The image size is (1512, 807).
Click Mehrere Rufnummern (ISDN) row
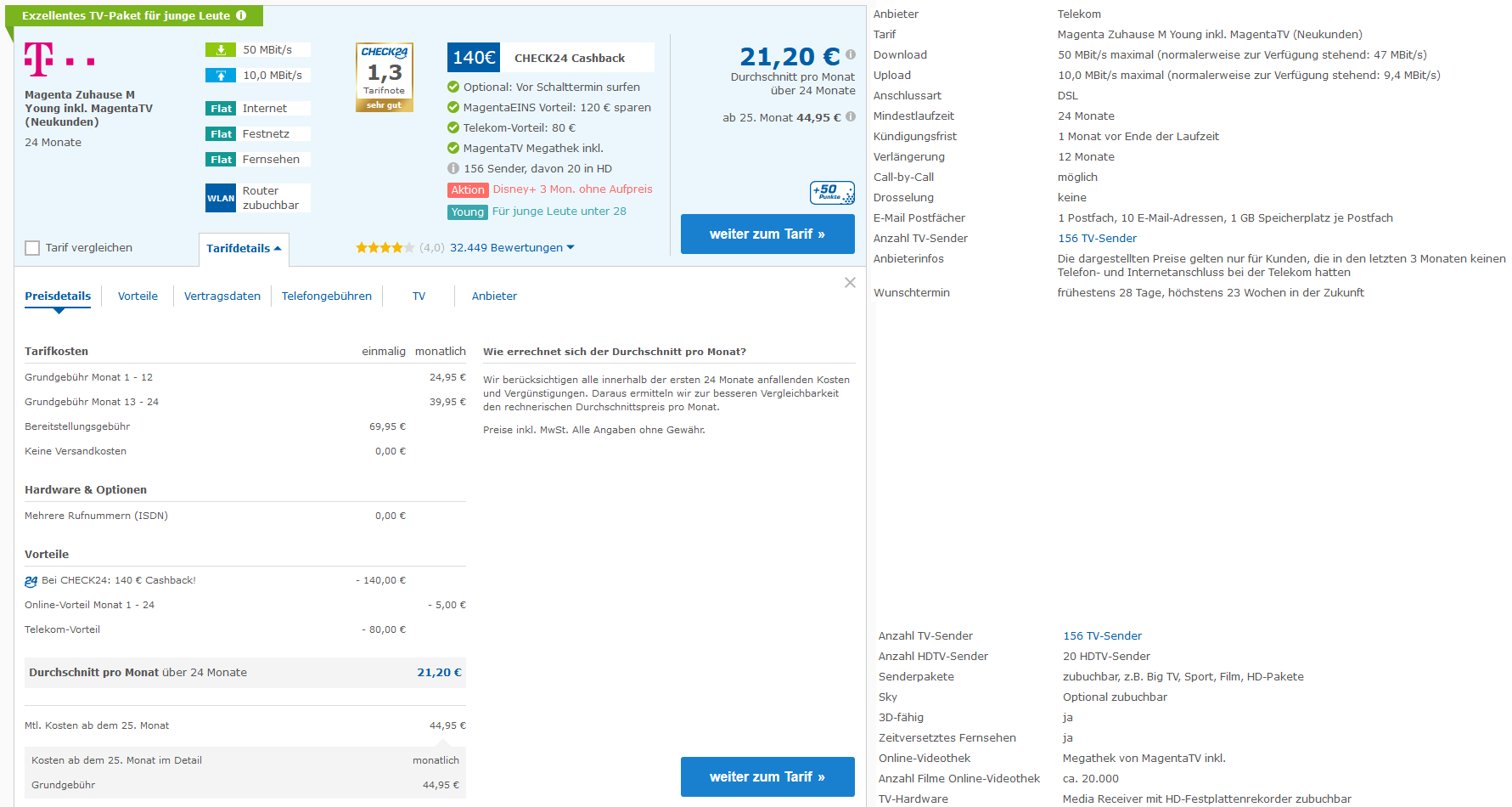[245, 516]
